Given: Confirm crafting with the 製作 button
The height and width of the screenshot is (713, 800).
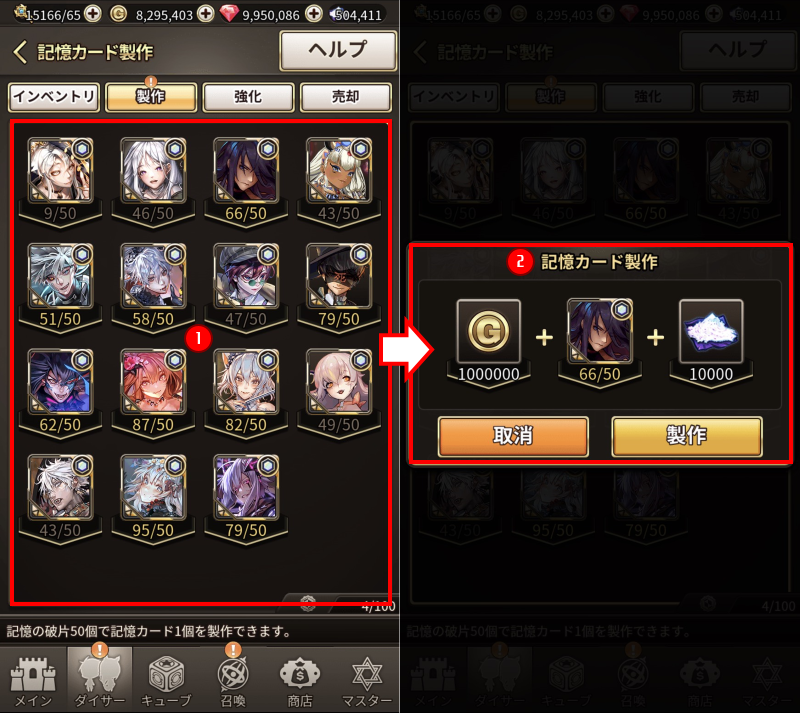Looking at the screenshot, I should pyautogui.click(x=687, y=436).
